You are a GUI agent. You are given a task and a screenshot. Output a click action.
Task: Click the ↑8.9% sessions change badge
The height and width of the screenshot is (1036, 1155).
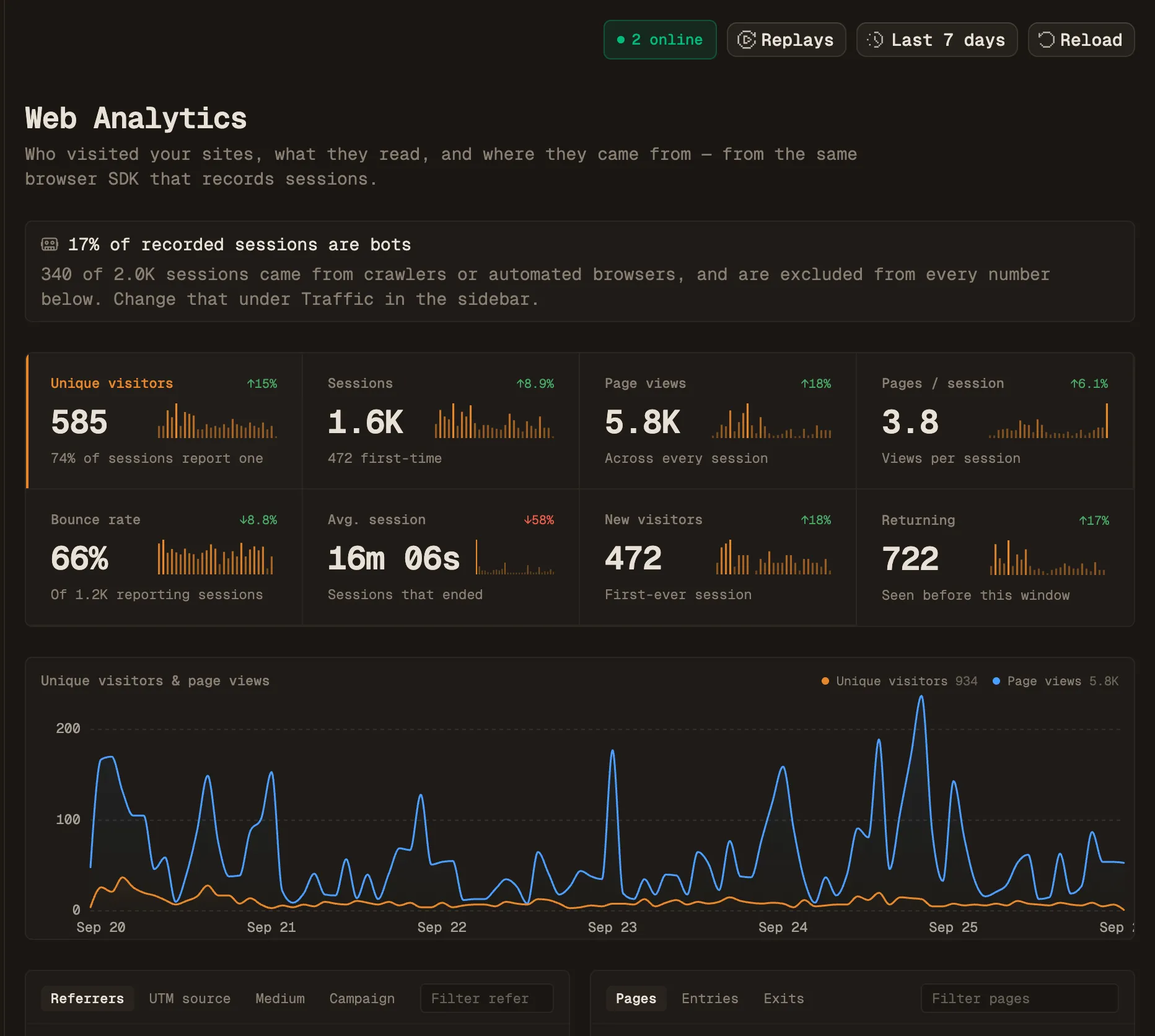(x=535, y=384)
